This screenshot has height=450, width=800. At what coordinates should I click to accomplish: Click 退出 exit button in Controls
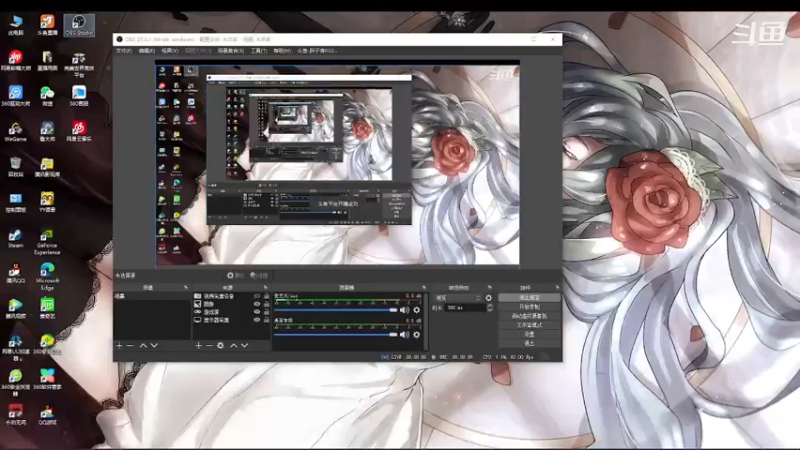tap(529, 343)
